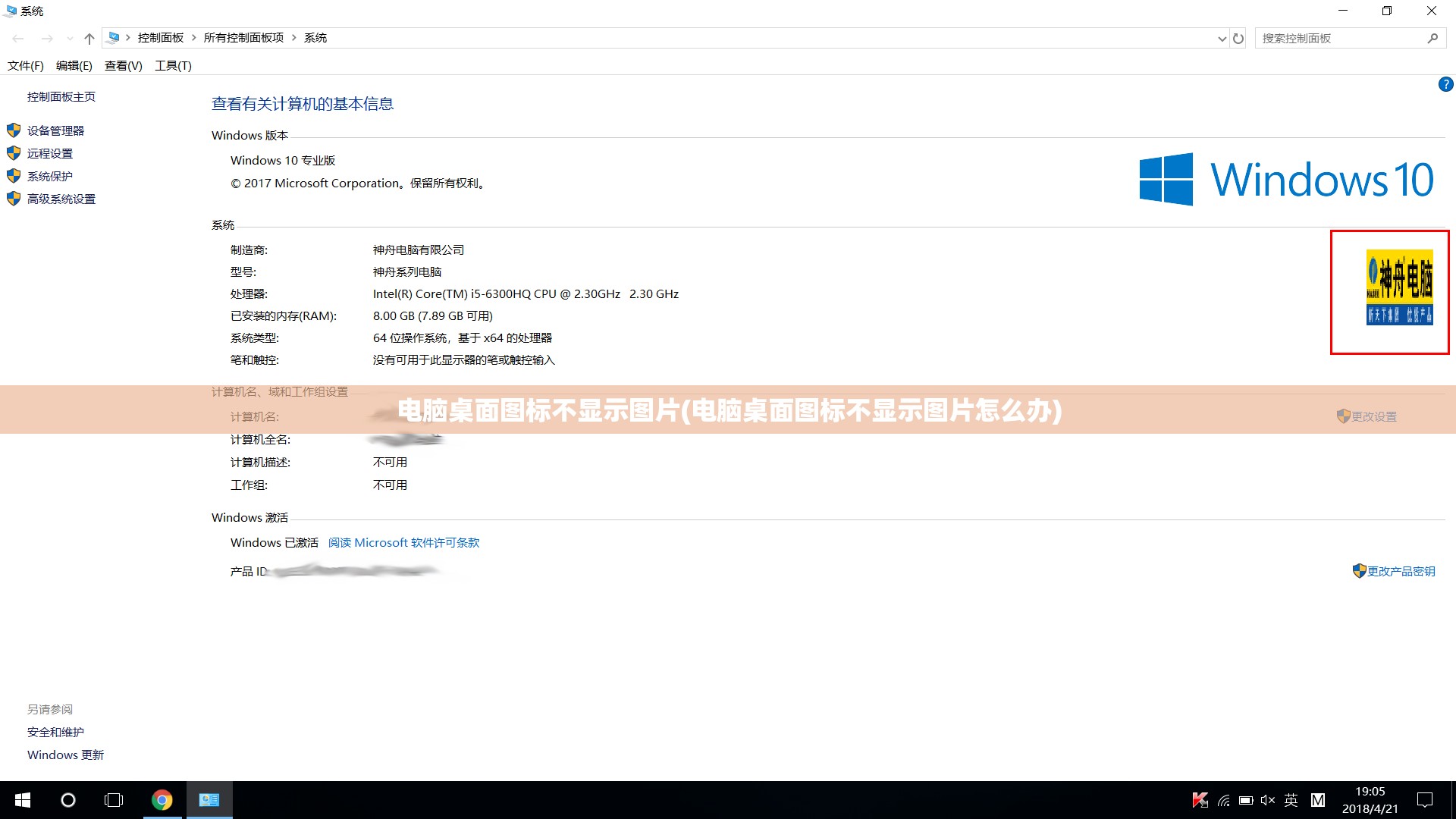
Task: Select text Windows 10 专业版
Action: [283, 161]
